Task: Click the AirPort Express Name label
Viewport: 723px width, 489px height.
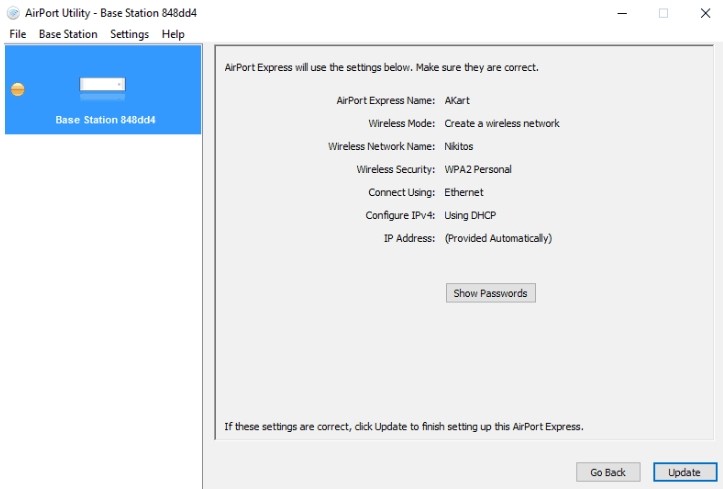Action: coord(385,100)
